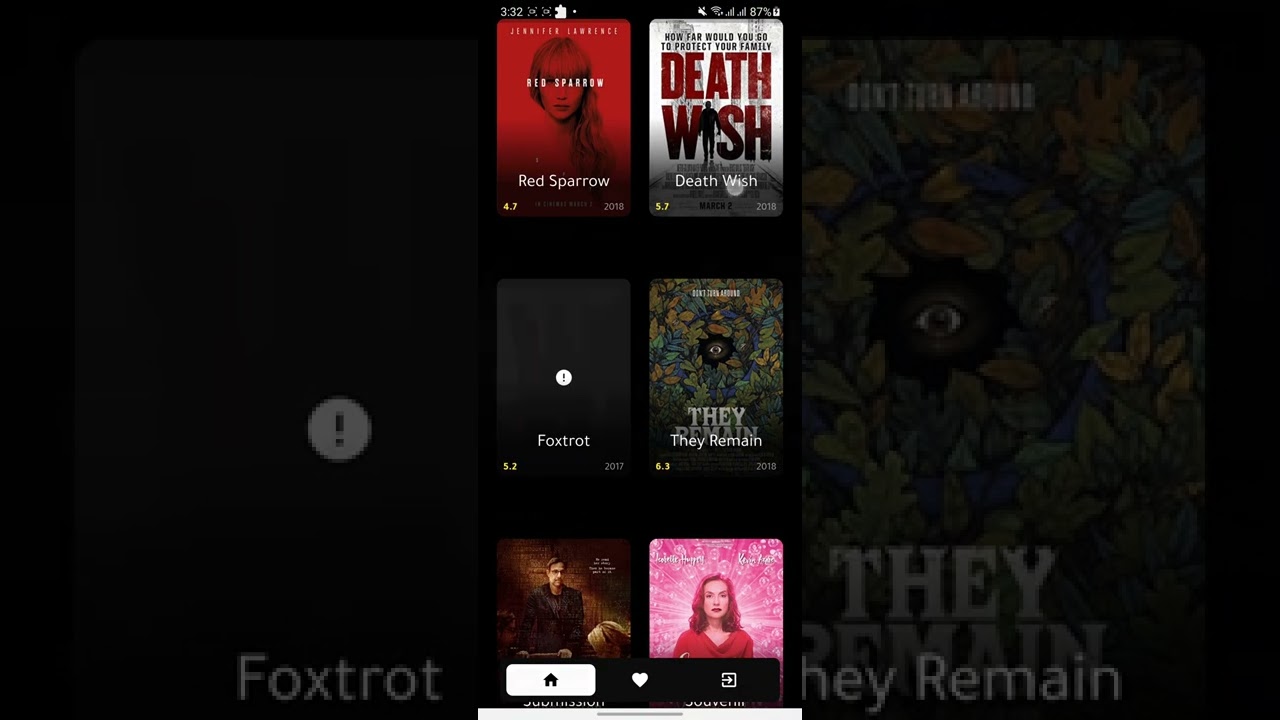
Task: Click the 2017 year on Foxtrot card
Action: tap(614, 467)
